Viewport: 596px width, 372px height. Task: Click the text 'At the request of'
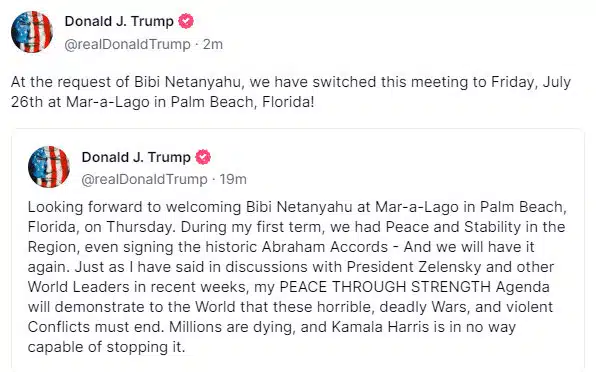pos(70,82)
